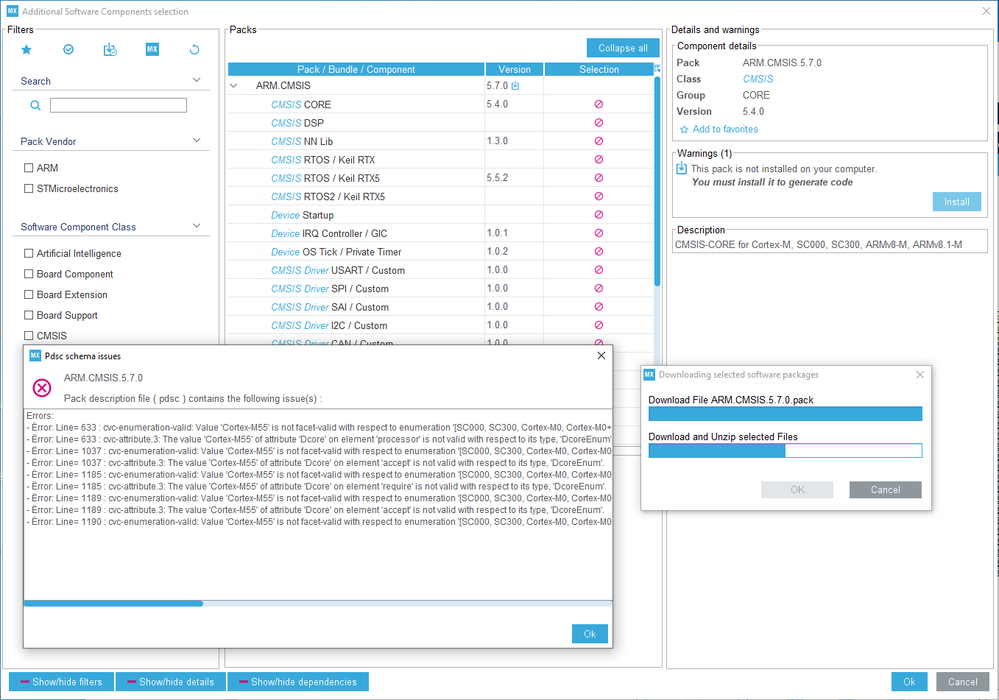Click selection icon for RTOS2 / Keil RTX5
Screen dimensions: 999x700
click(599, 197)
